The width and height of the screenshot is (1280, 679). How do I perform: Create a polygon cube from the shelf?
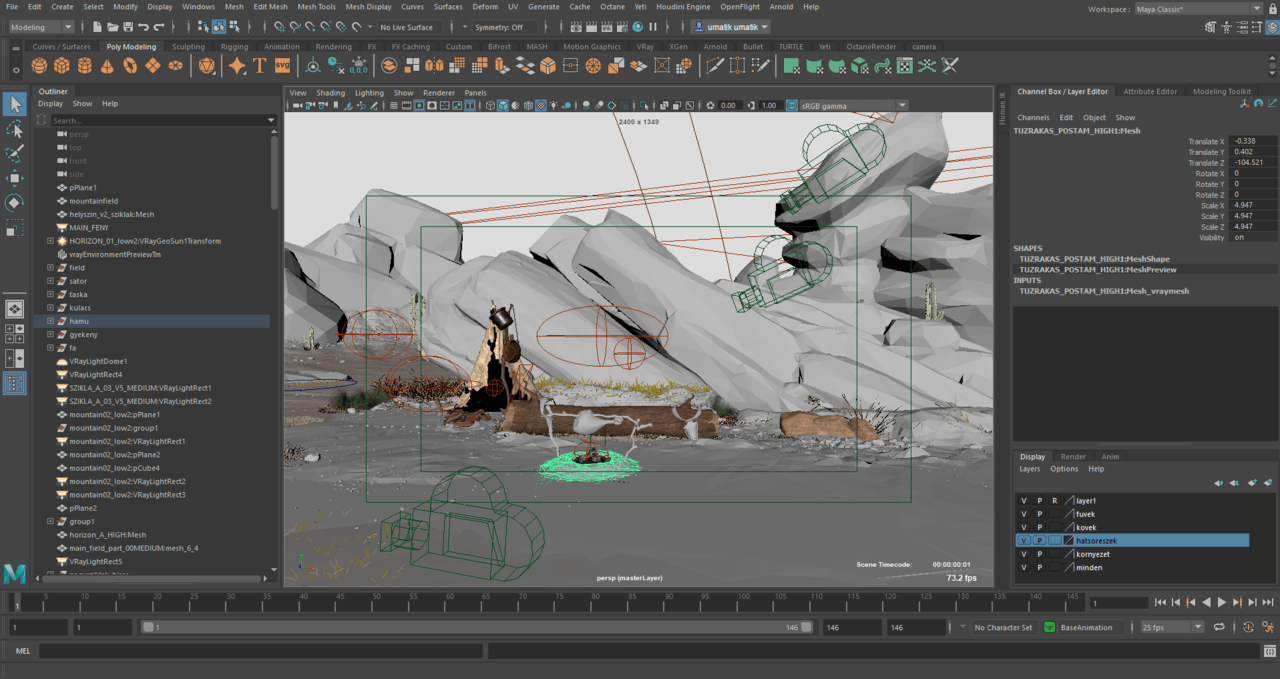pos(62,66)
